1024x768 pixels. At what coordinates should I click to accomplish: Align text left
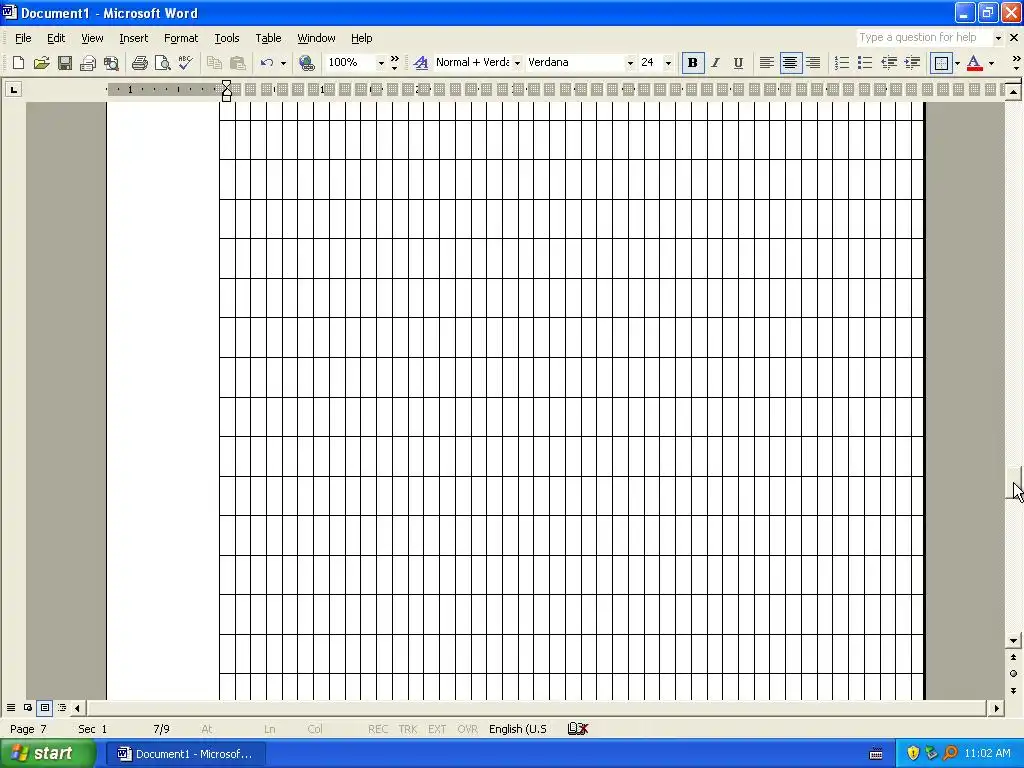(x=767, y=63)
